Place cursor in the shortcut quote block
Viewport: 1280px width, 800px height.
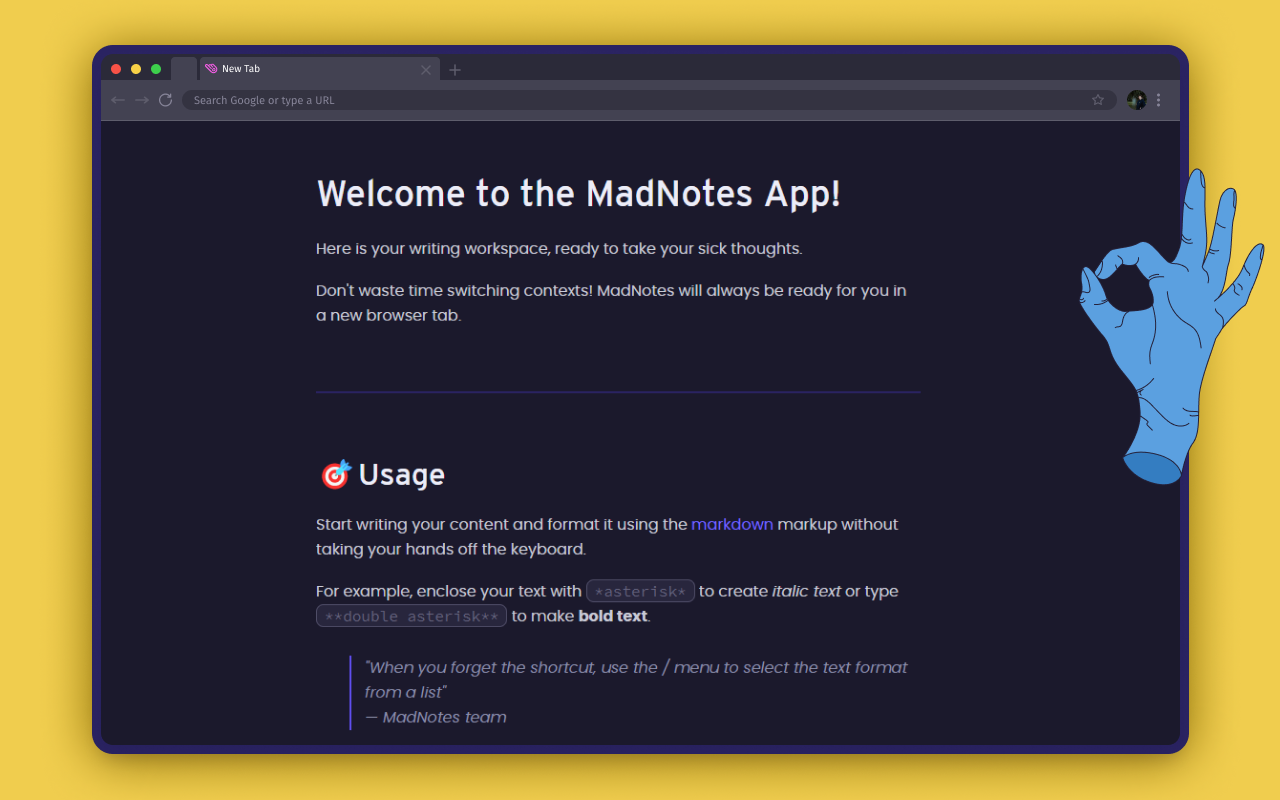click(635, 679)
